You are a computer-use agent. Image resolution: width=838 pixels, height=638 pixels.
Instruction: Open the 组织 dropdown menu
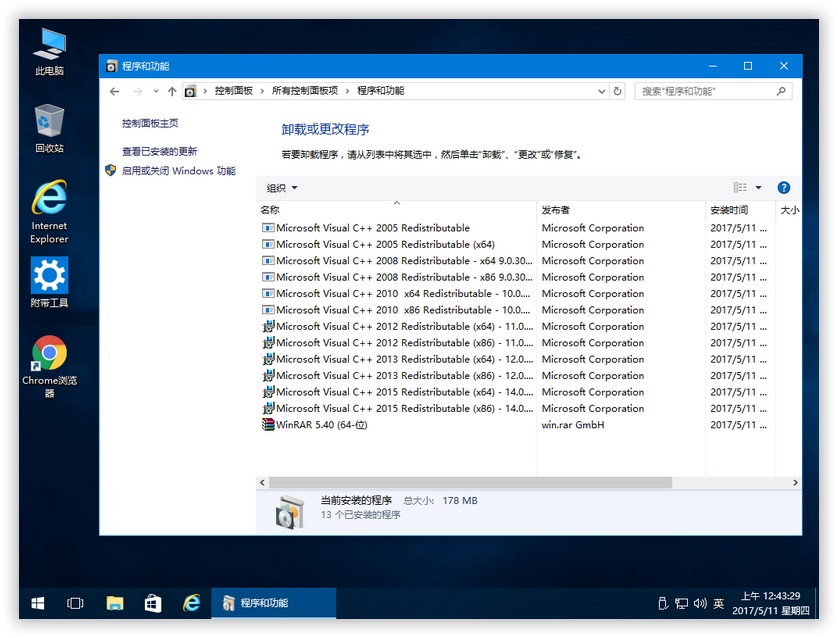(x=282, y=188)
